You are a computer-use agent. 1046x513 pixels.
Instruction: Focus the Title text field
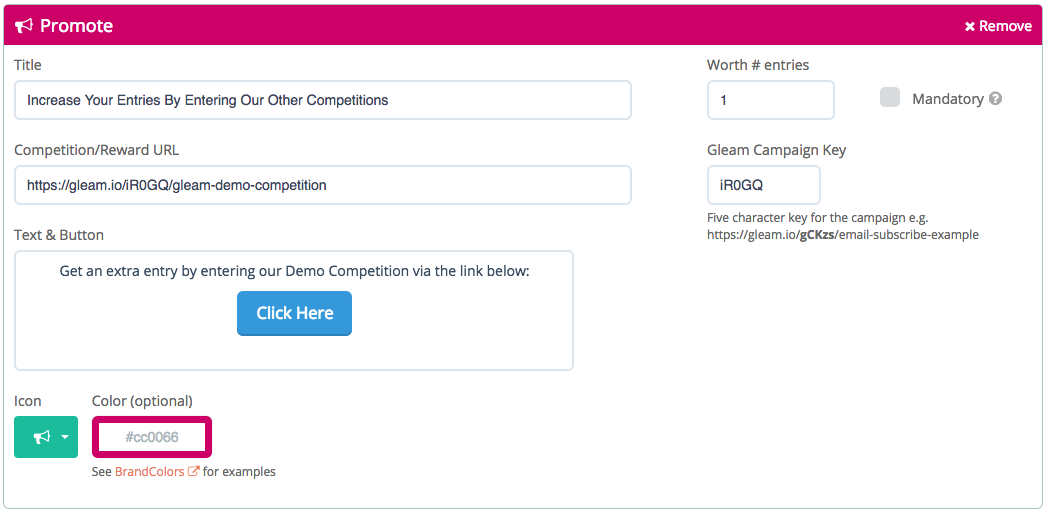pyautogui.click(x=322, y=100)
